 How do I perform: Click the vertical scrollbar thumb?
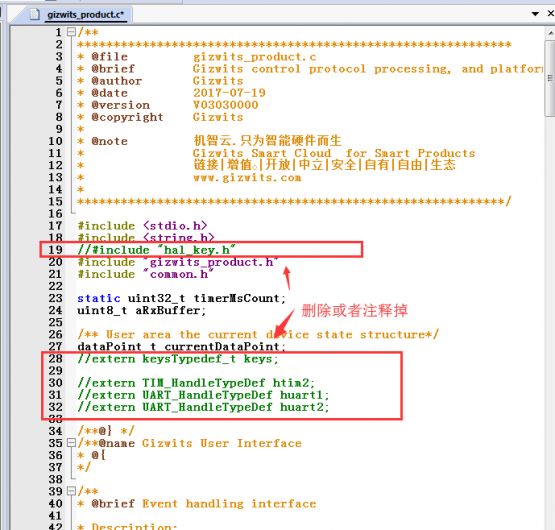click(550, 78)
